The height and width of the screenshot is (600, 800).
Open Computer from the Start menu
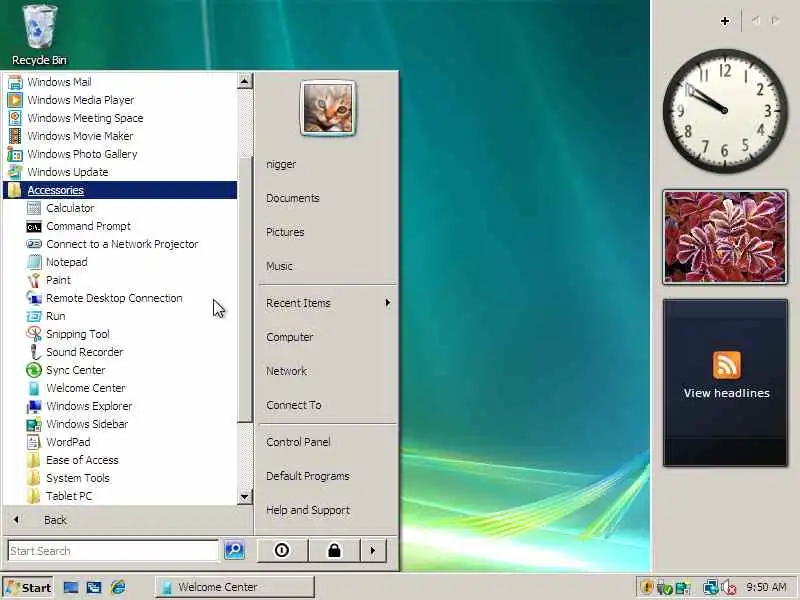[x=328, y=337]
